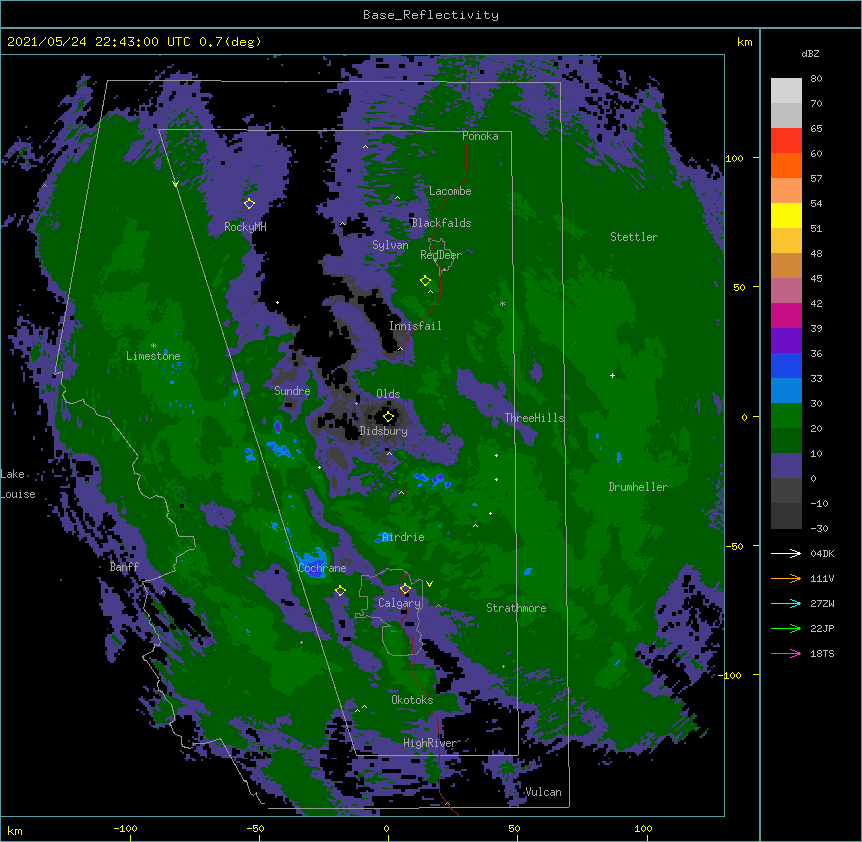Select the light blue swatch in the dBZ legend
Image resolution: width=862 pixels, height=842 pixels.
(x=786, y=390)
